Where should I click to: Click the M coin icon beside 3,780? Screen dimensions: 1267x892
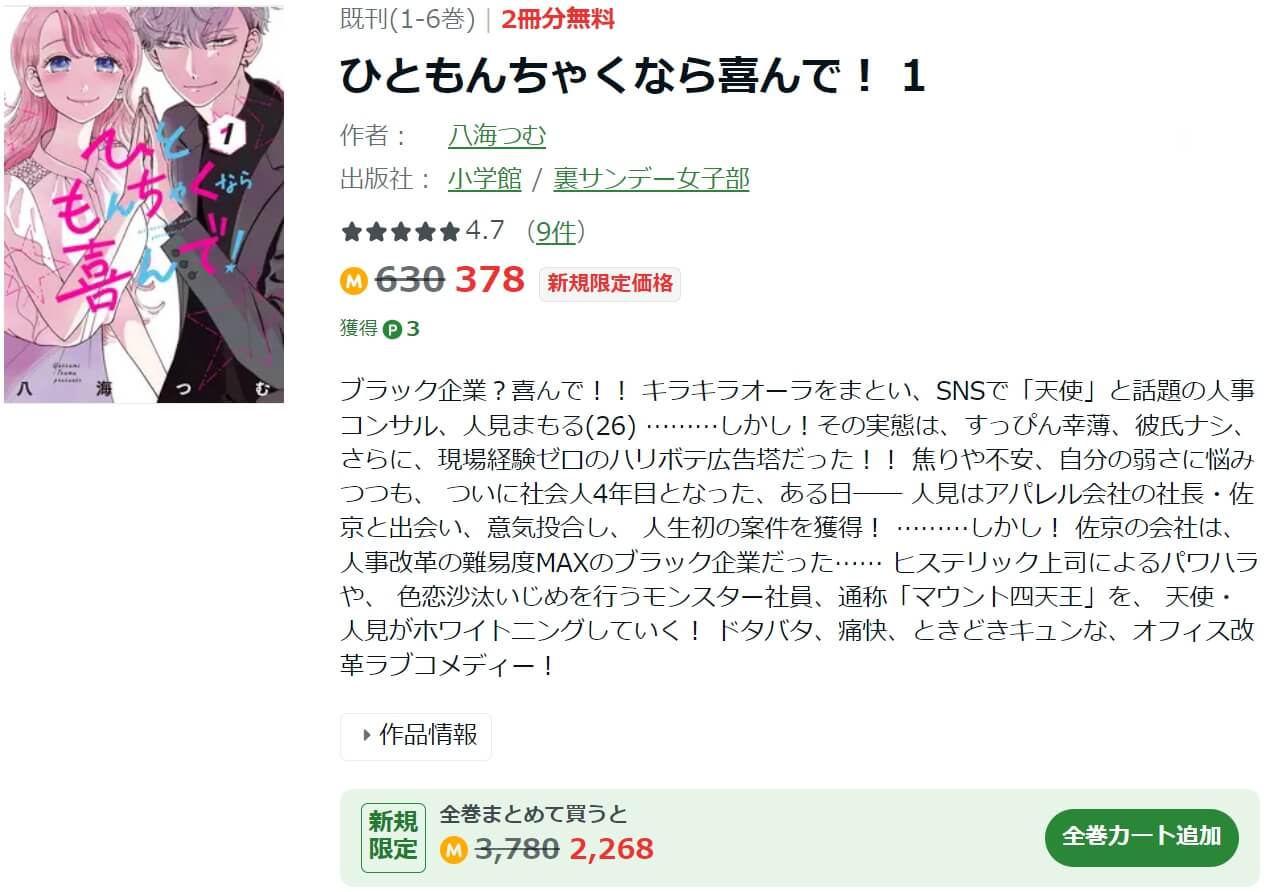point(454,850)
